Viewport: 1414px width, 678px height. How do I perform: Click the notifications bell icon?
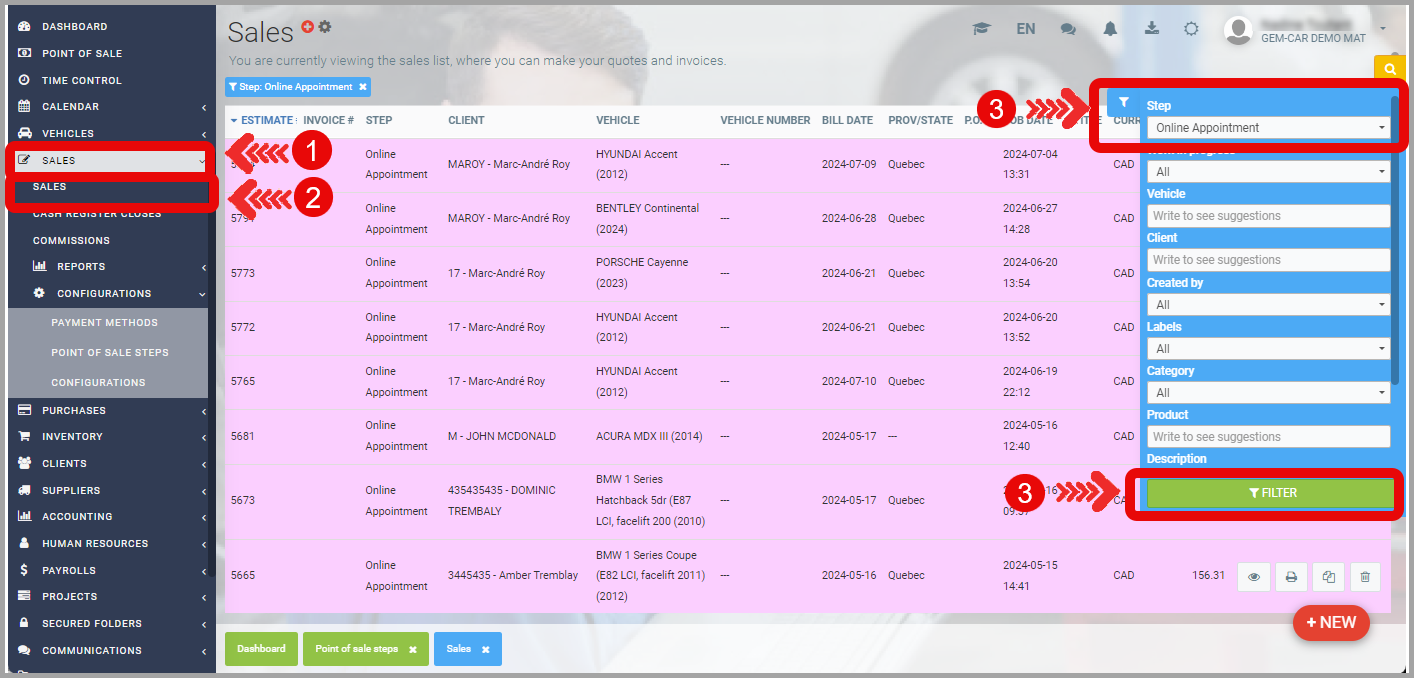coord(1110,29)
